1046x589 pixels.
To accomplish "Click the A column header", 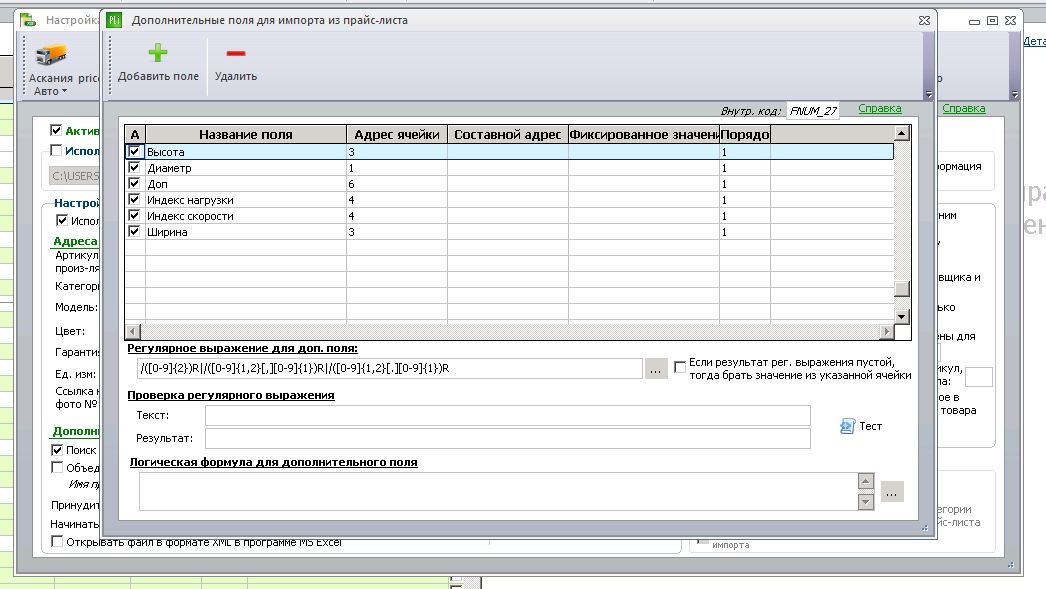I will pos(135,134).
